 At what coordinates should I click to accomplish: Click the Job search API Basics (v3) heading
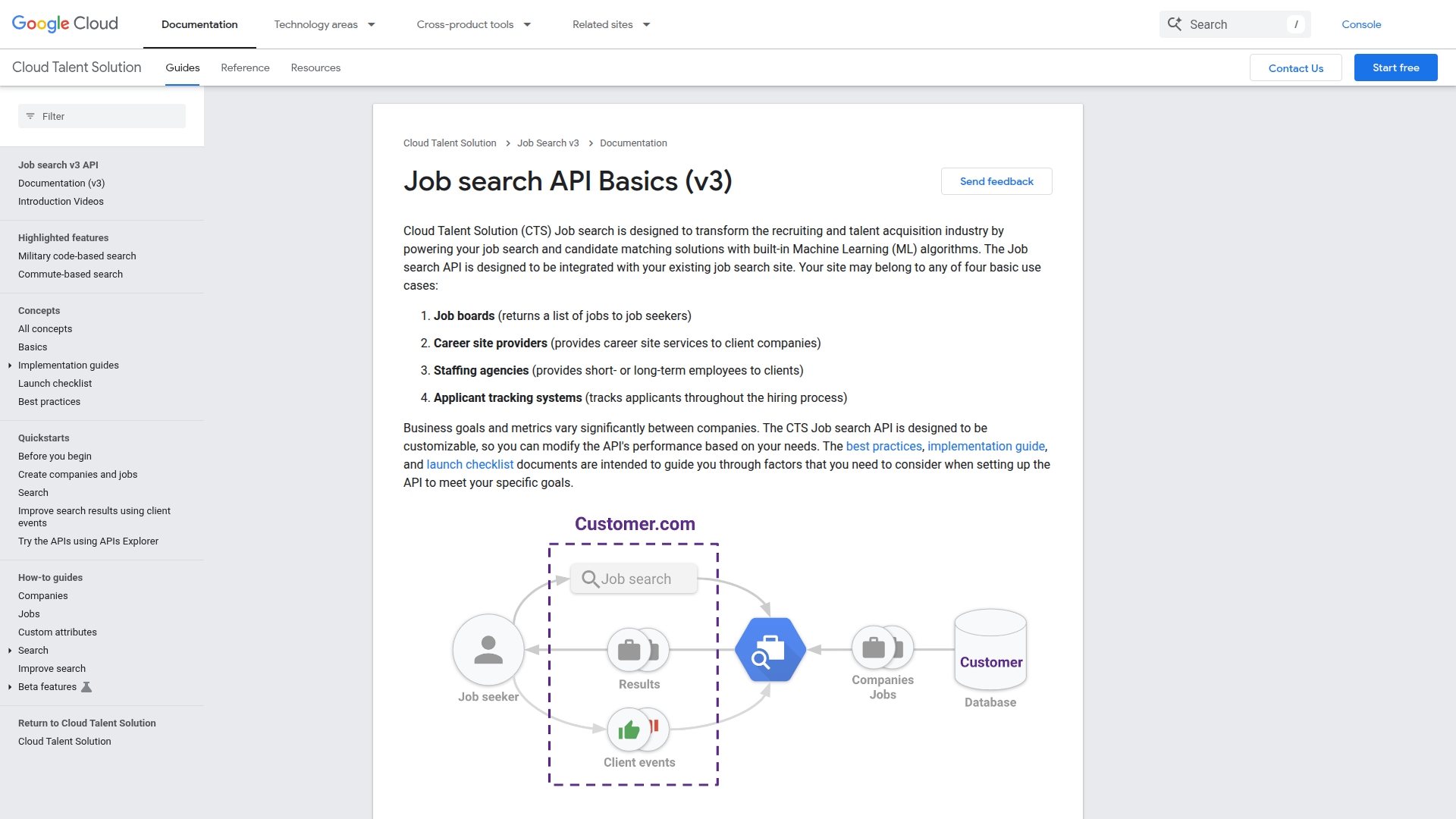tap(568, 181)
